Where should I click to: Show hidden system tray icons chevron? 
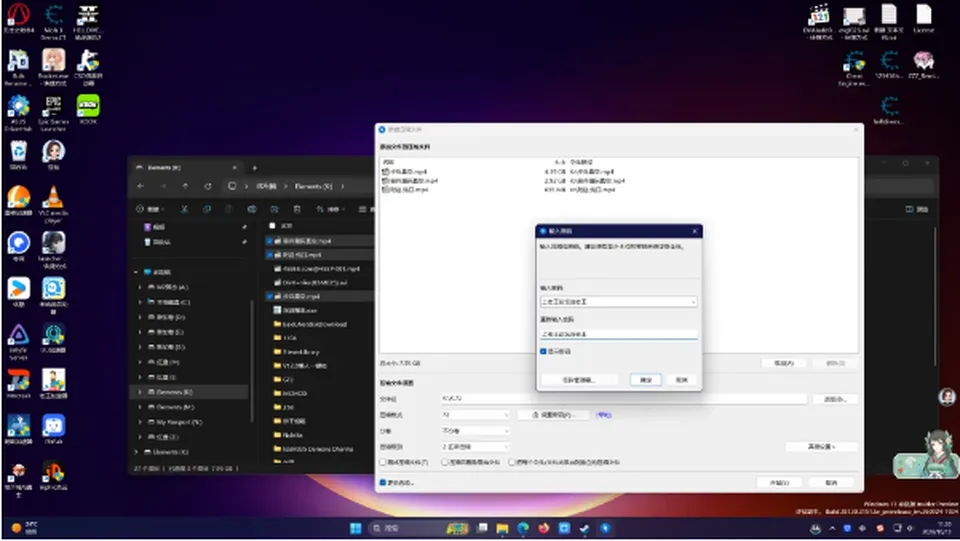(832, 528)
